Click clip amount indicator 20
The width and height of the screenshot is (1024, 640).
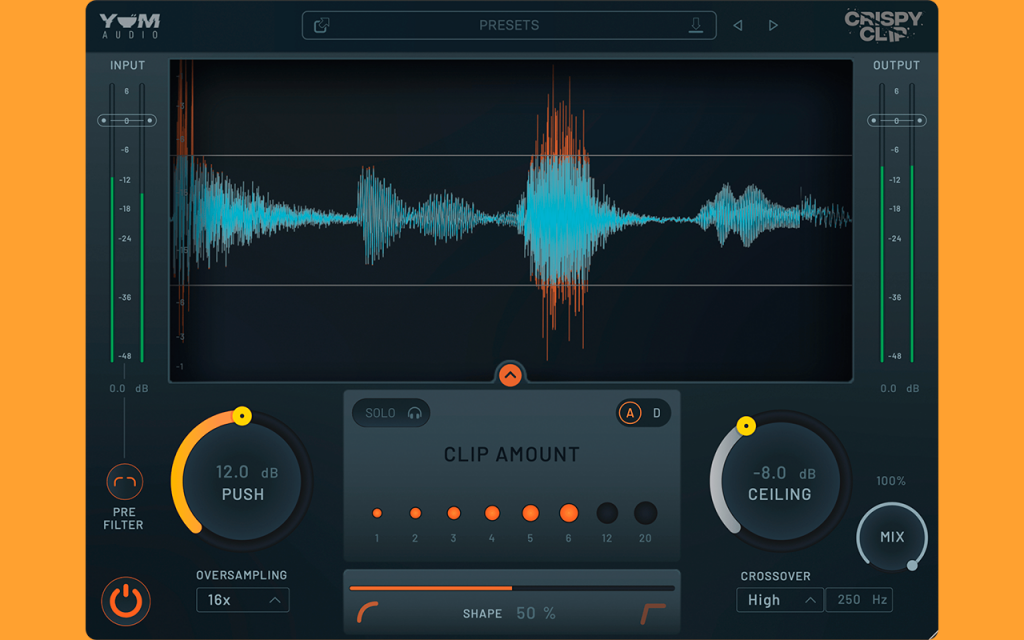tap(645, 513)
